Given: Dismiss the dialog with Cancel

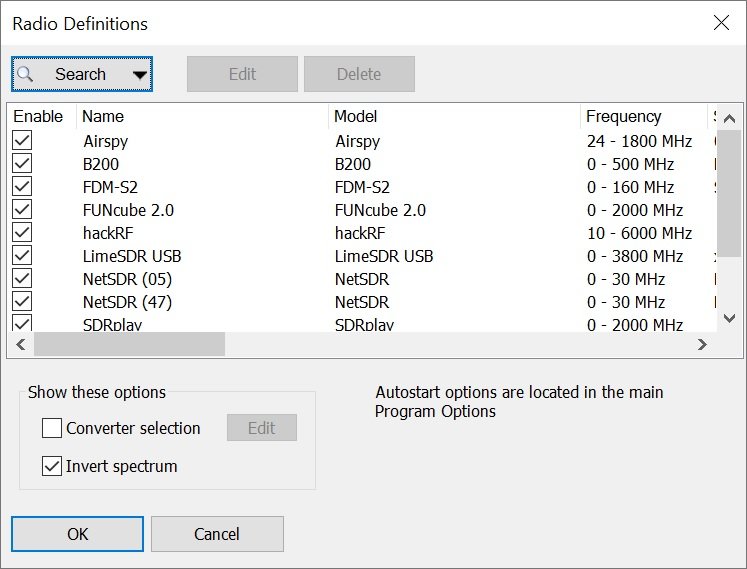Looking at the screenshot, I should click(x=217, y=534).
